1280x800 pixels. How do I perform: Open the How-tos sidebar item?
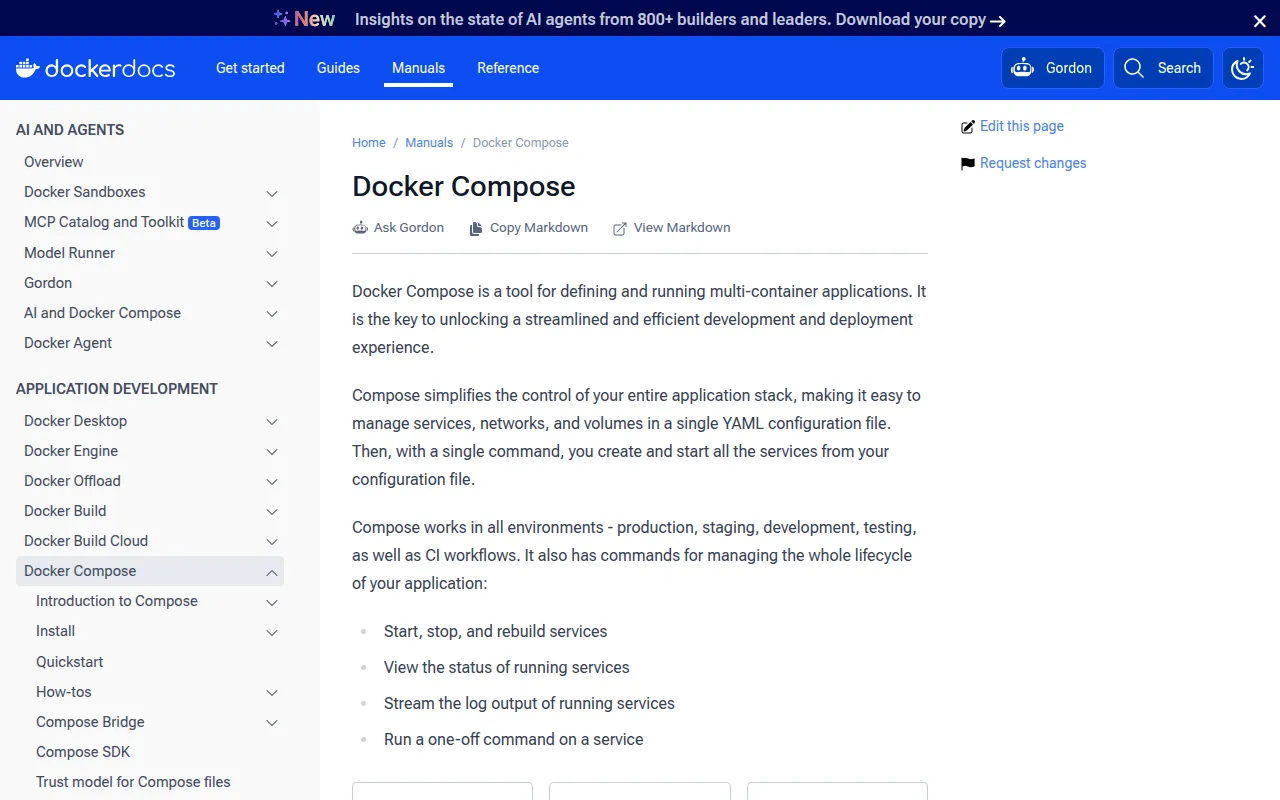(x=64, y=692)
